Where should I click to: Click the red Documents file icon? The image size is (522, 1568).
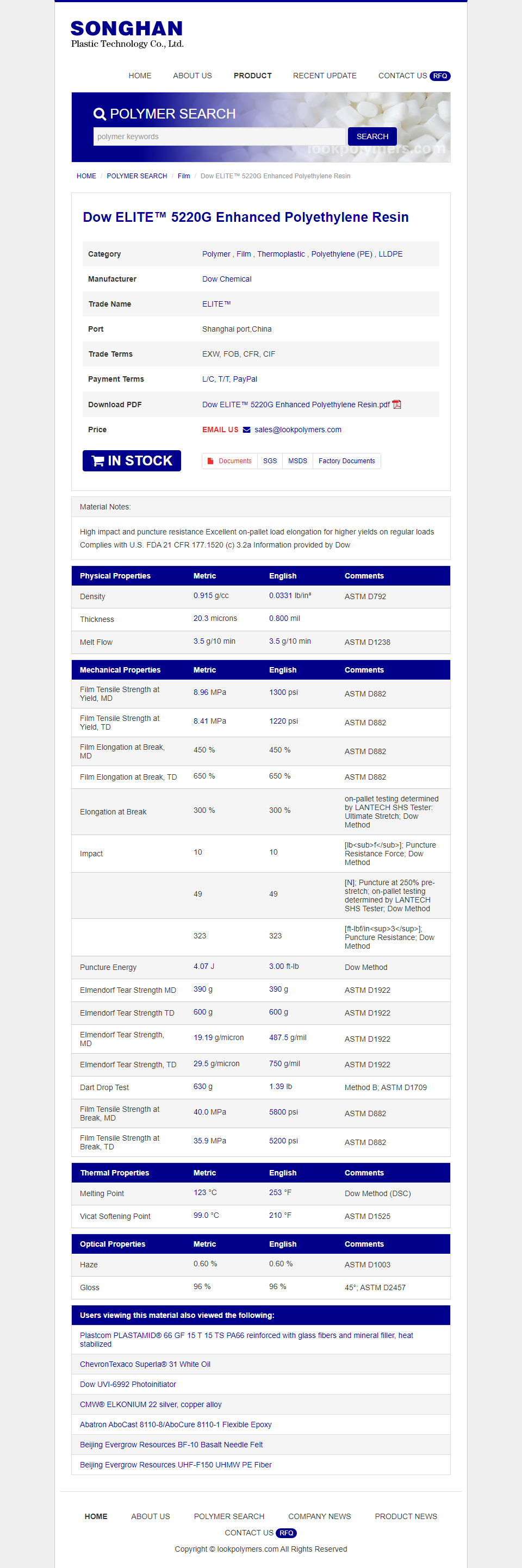tap(210, 462)
